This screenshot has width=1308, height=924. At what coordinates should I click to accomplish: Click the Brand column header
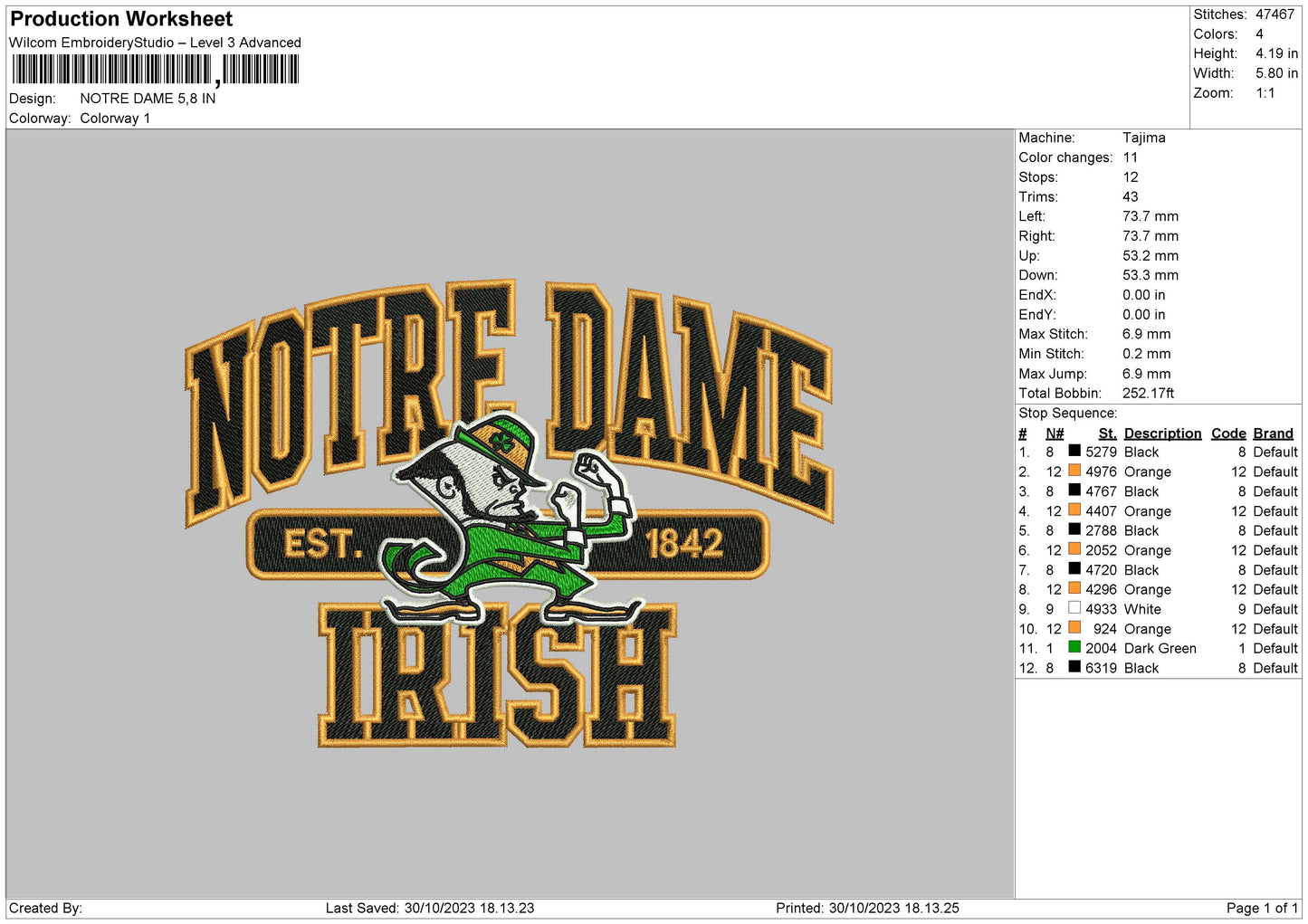click(x=1273, y=433)
